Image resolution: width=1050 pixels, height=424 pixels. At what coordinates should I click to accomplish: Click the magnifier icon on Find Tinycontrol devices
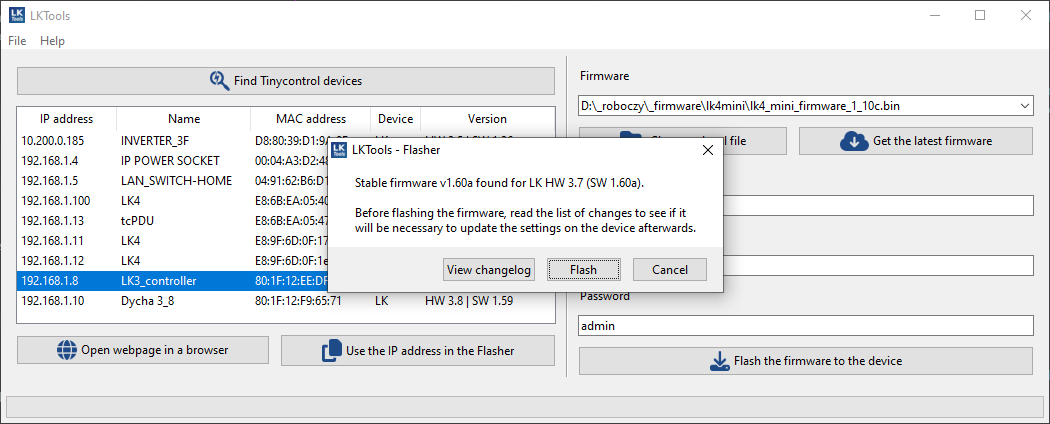tap(220, 81)
